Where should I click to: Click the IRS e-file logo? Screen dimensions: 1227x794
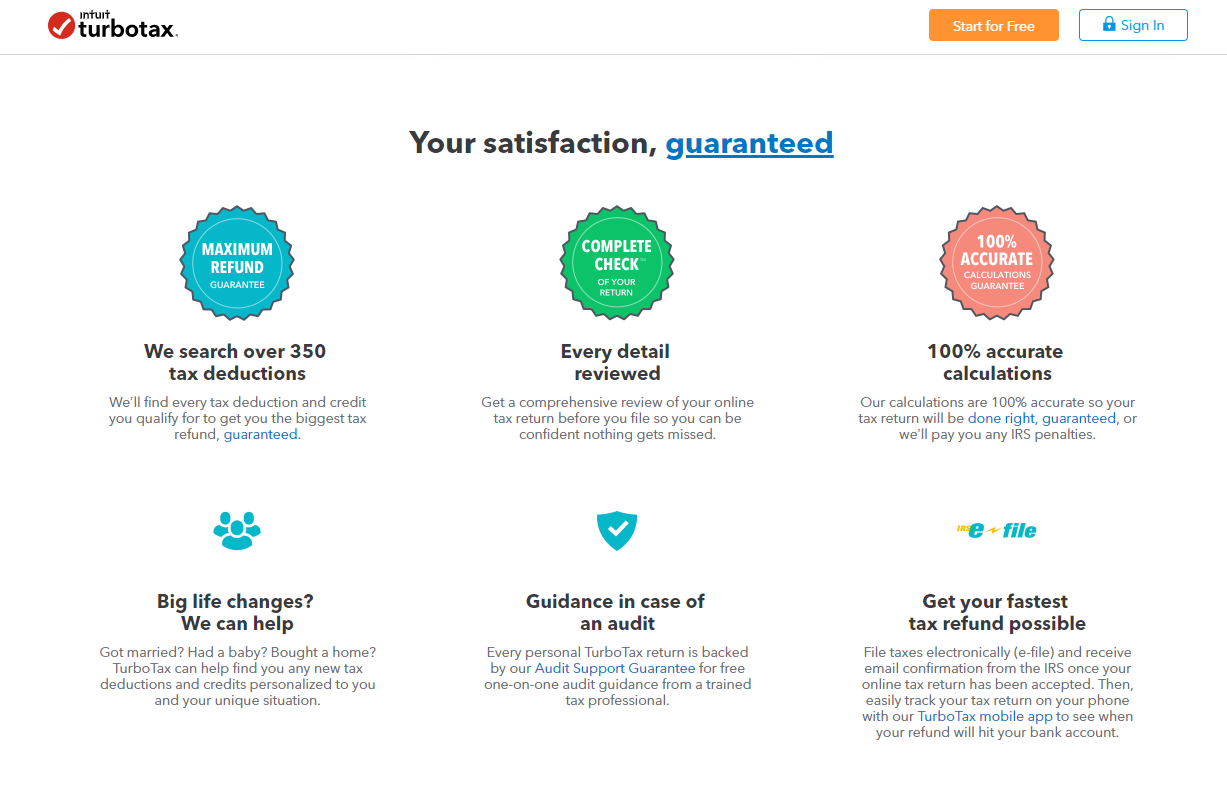click(997, 530)
